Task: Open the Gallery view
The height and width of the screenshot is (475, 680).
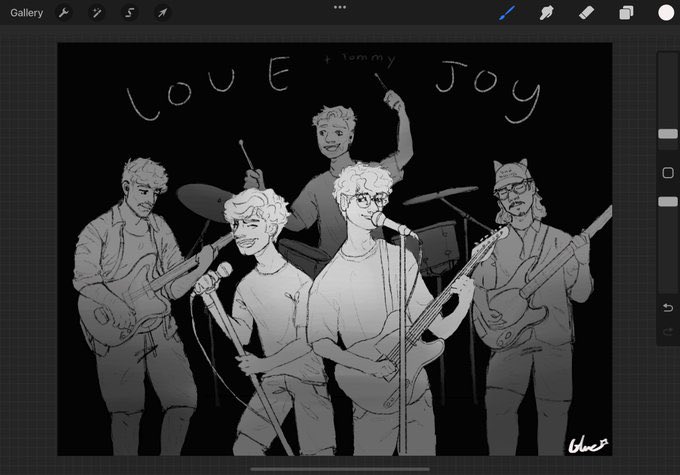Action: click(26, 13)
